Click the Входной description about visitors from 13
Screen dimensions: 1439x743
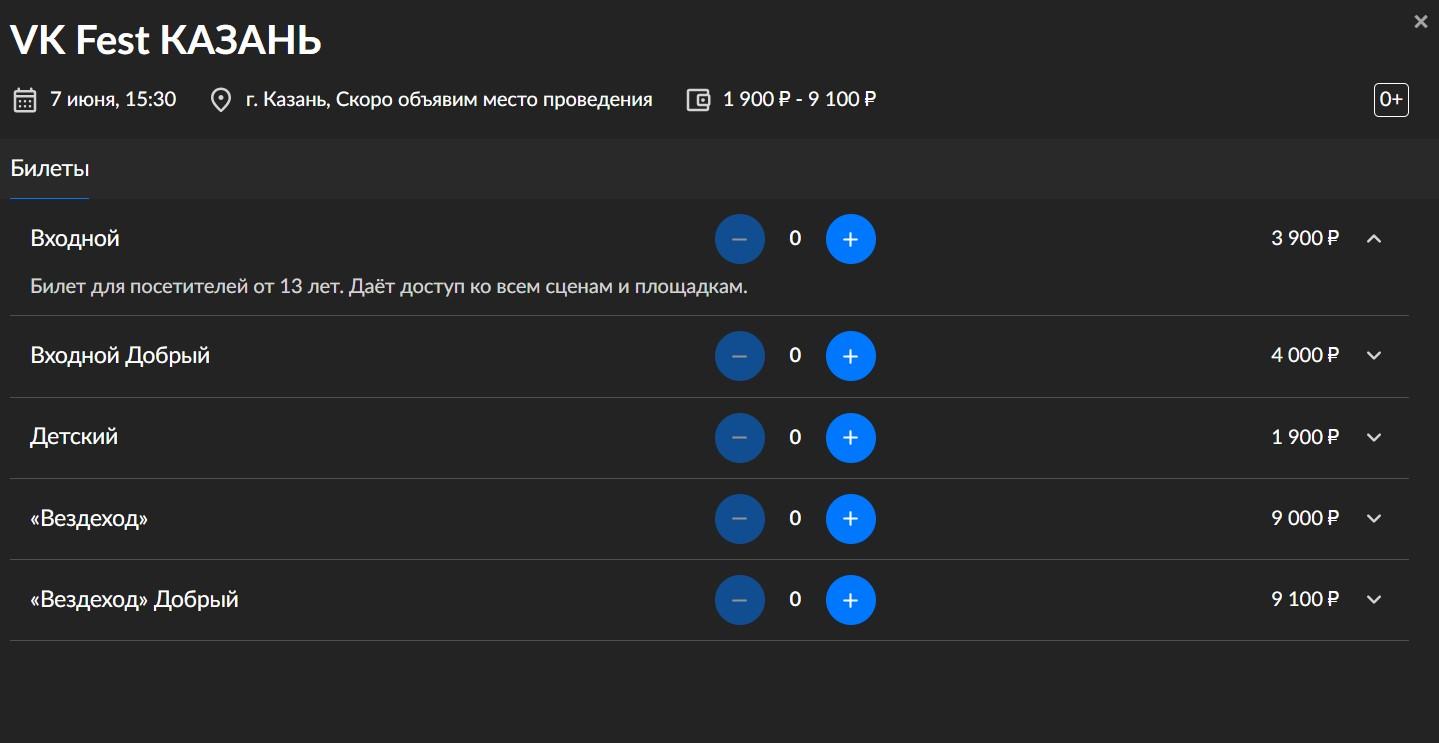pos(389,287)
